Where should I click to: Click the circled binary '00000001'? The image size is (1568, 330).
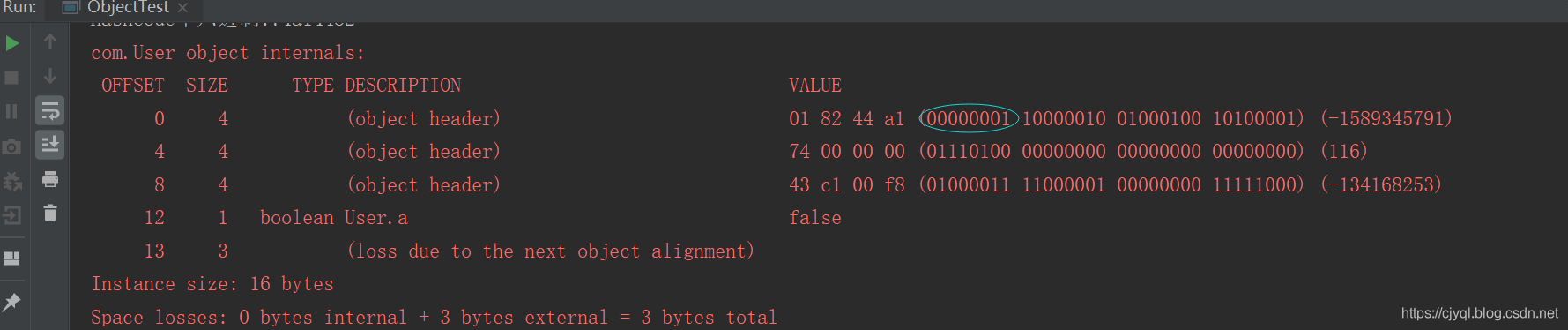969,118
